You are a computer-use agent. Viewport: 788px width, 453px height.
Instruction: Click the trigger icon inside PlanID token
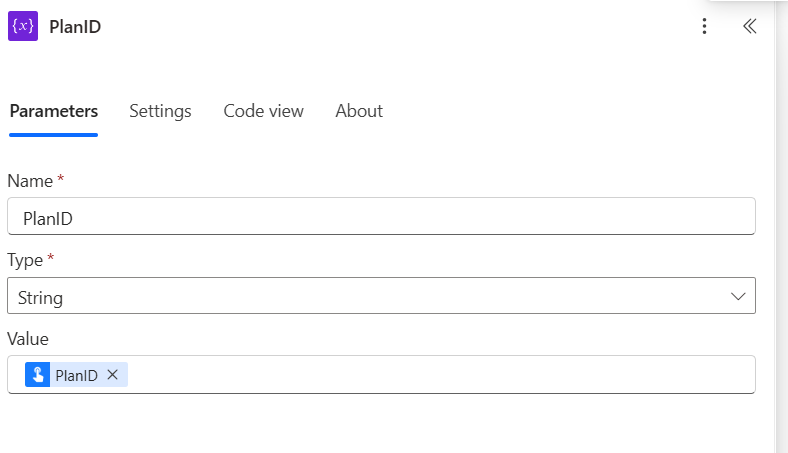pos(38,375)
